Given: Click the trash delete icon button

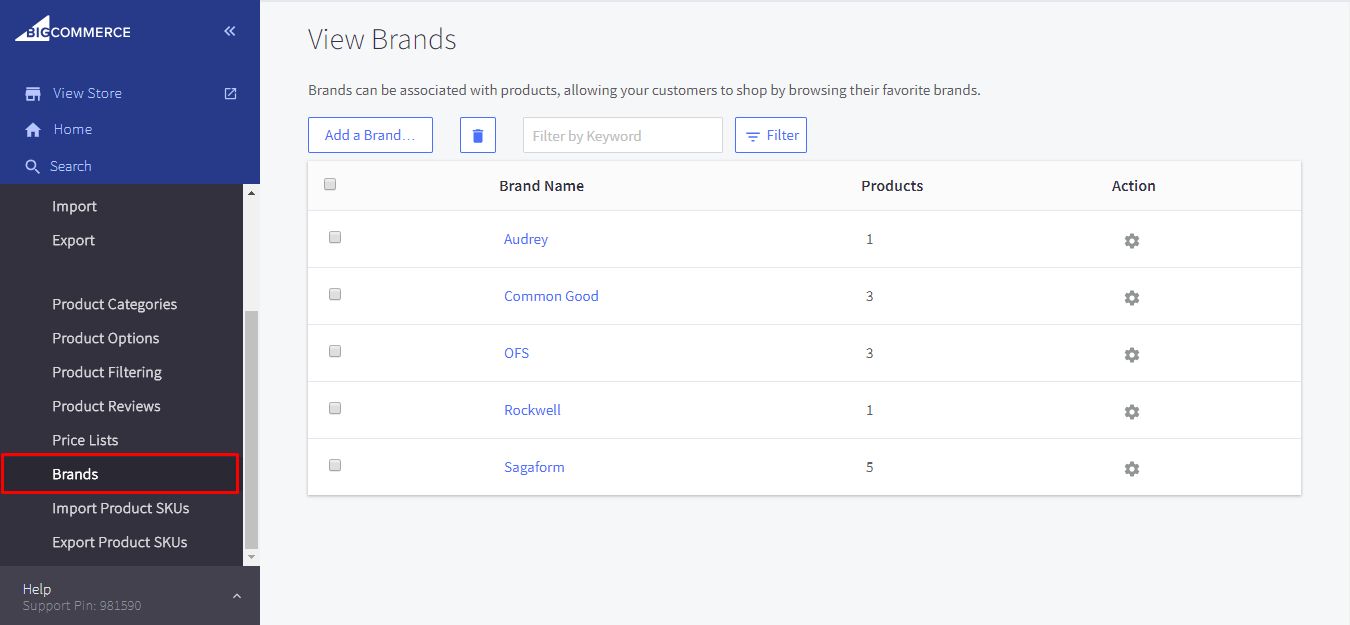Looking at the screenshot, I should point(478,135).
